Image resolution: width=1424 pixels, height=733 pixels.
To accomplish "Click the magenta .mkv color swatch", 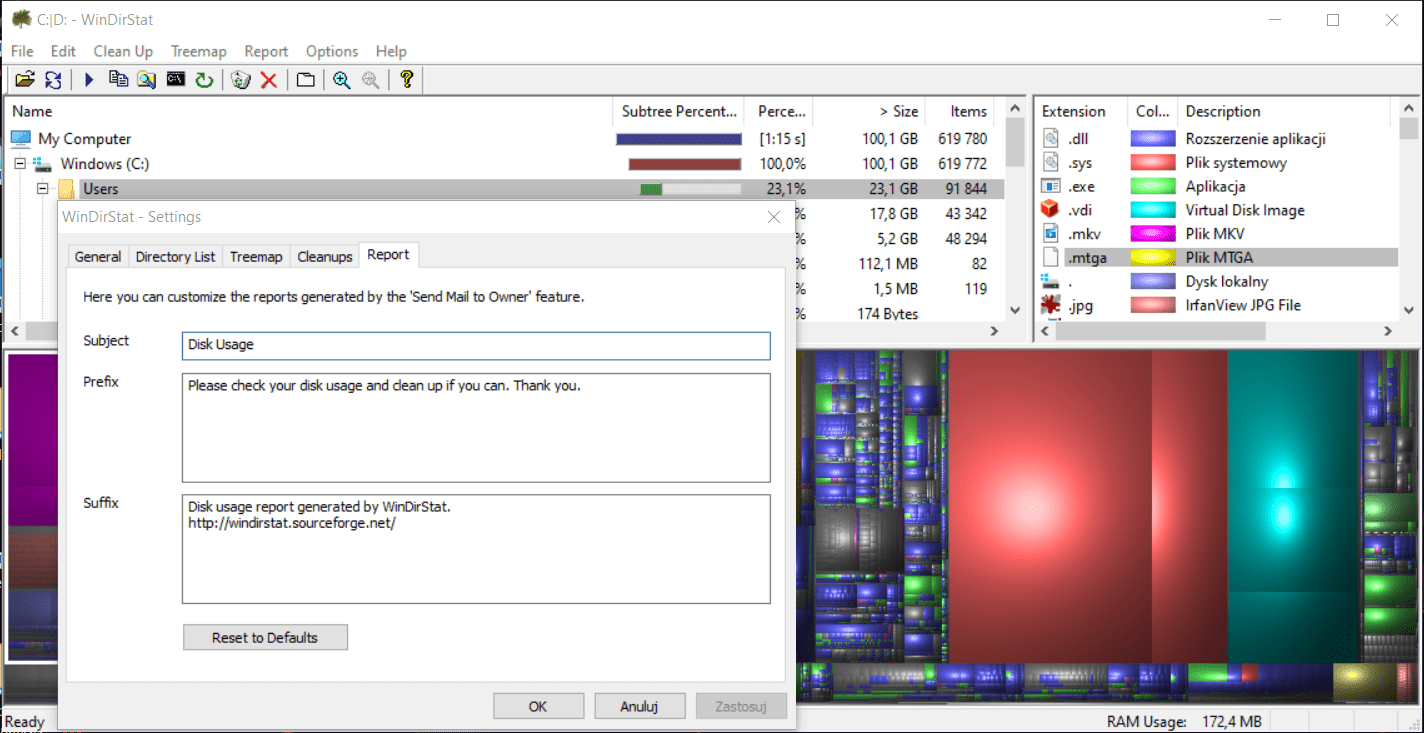I will click(x=1153, y=234).
